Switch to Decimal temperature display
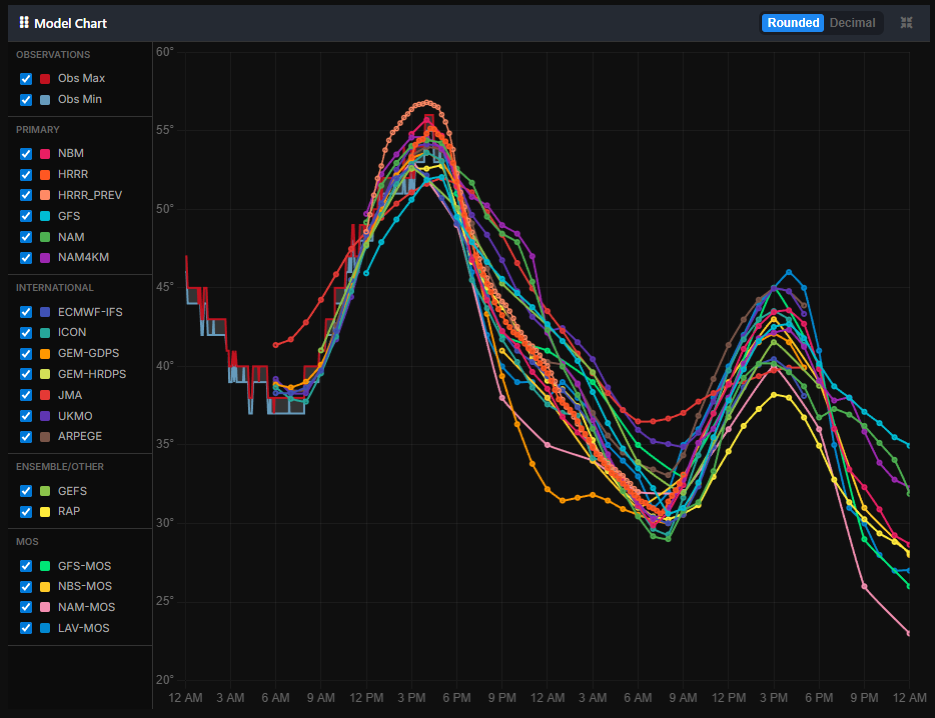The image size is (935, 718). coord(852,22)
